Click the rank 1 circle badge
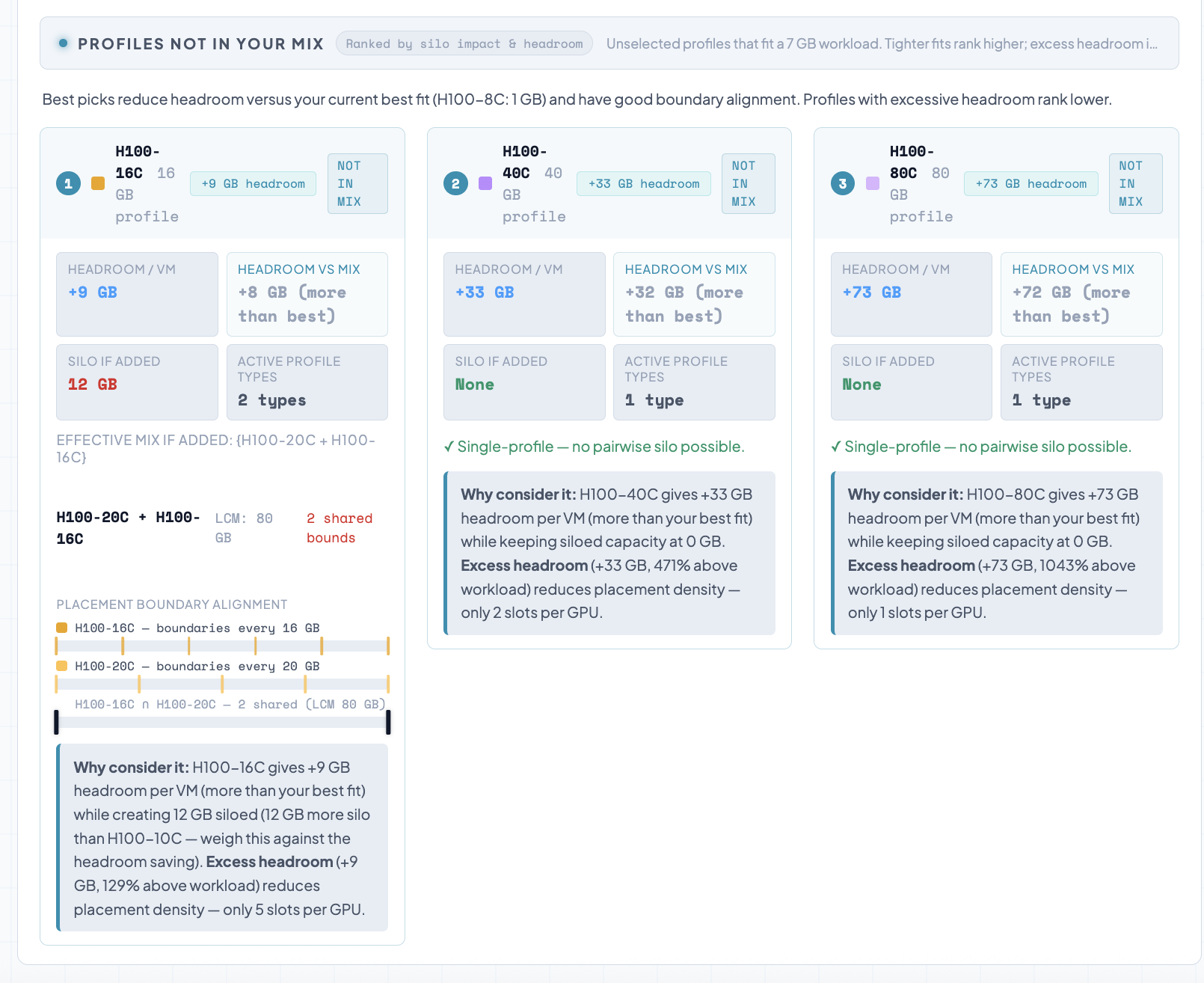Image resolution: width=1204 pixels, height=983 pixels. click(68, 183)
